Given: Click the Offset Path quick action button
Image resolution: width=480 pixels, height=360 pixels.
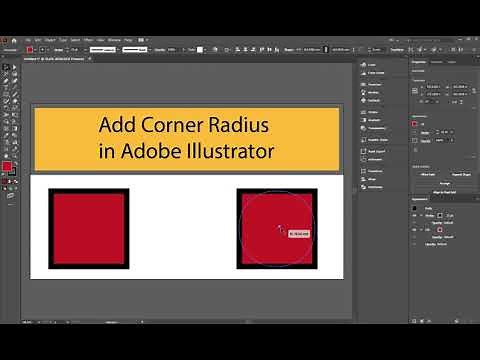Looking at the screenshot, I should pyautogui.click(x=428, y=174).
